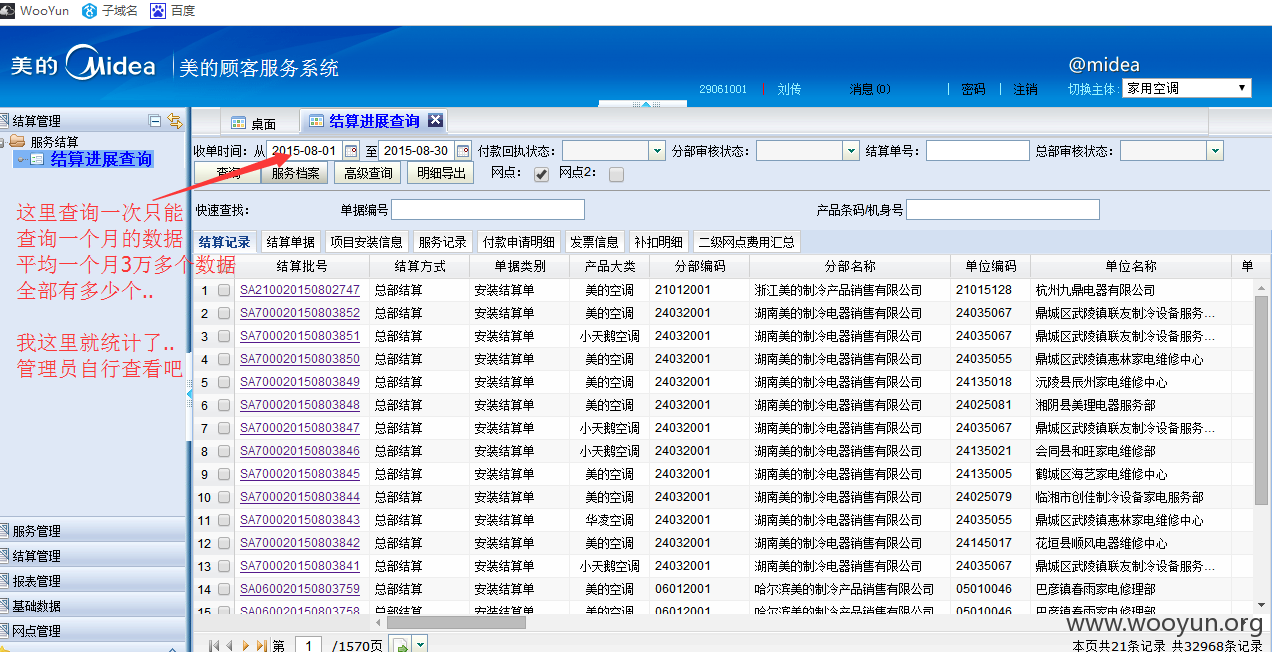Switch to 二级网点费用汇总 tab
Viewport: 1272px width, 652px height.
pyautogui.click(x=747, y=242)
